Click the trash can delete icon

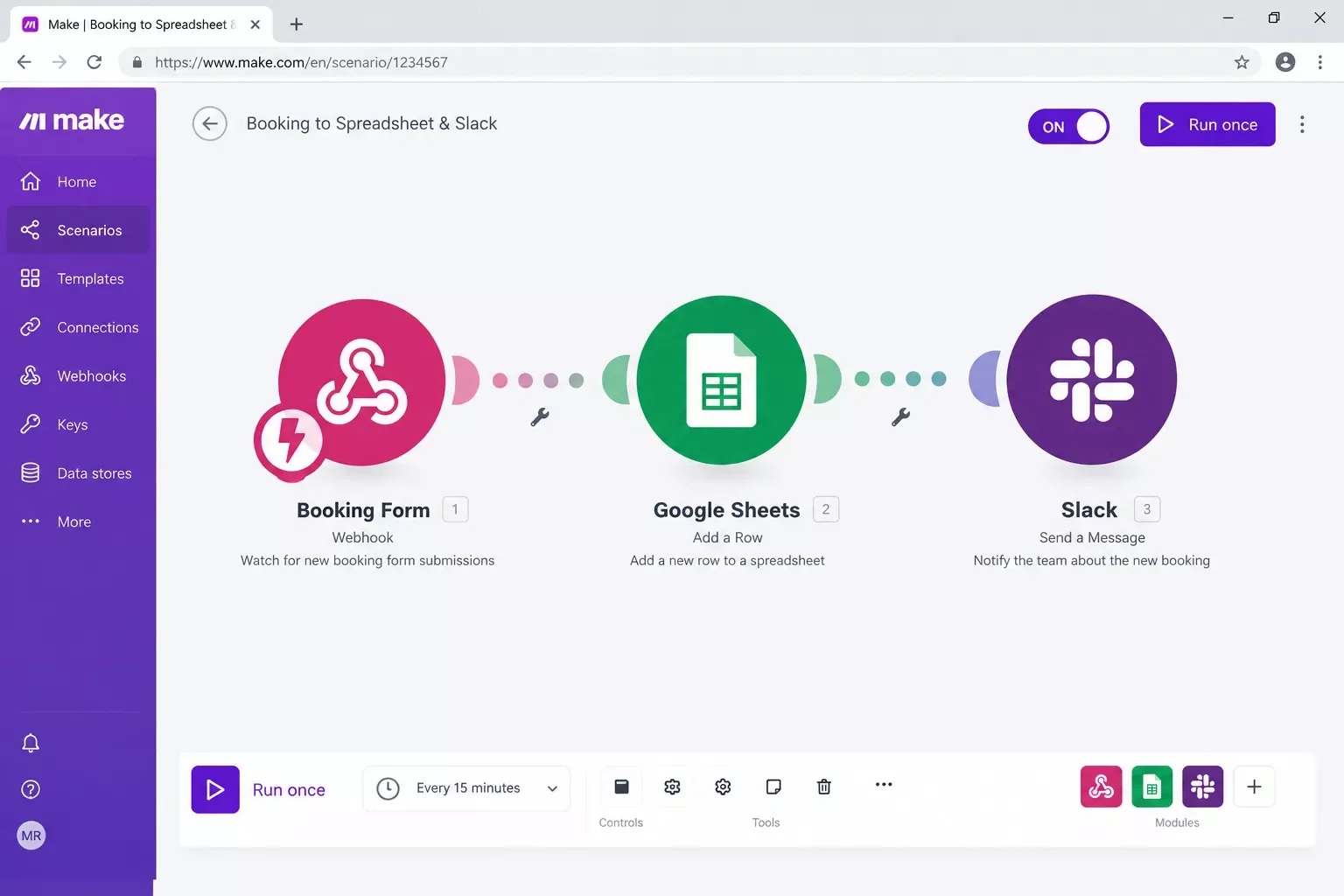point(824,787)
